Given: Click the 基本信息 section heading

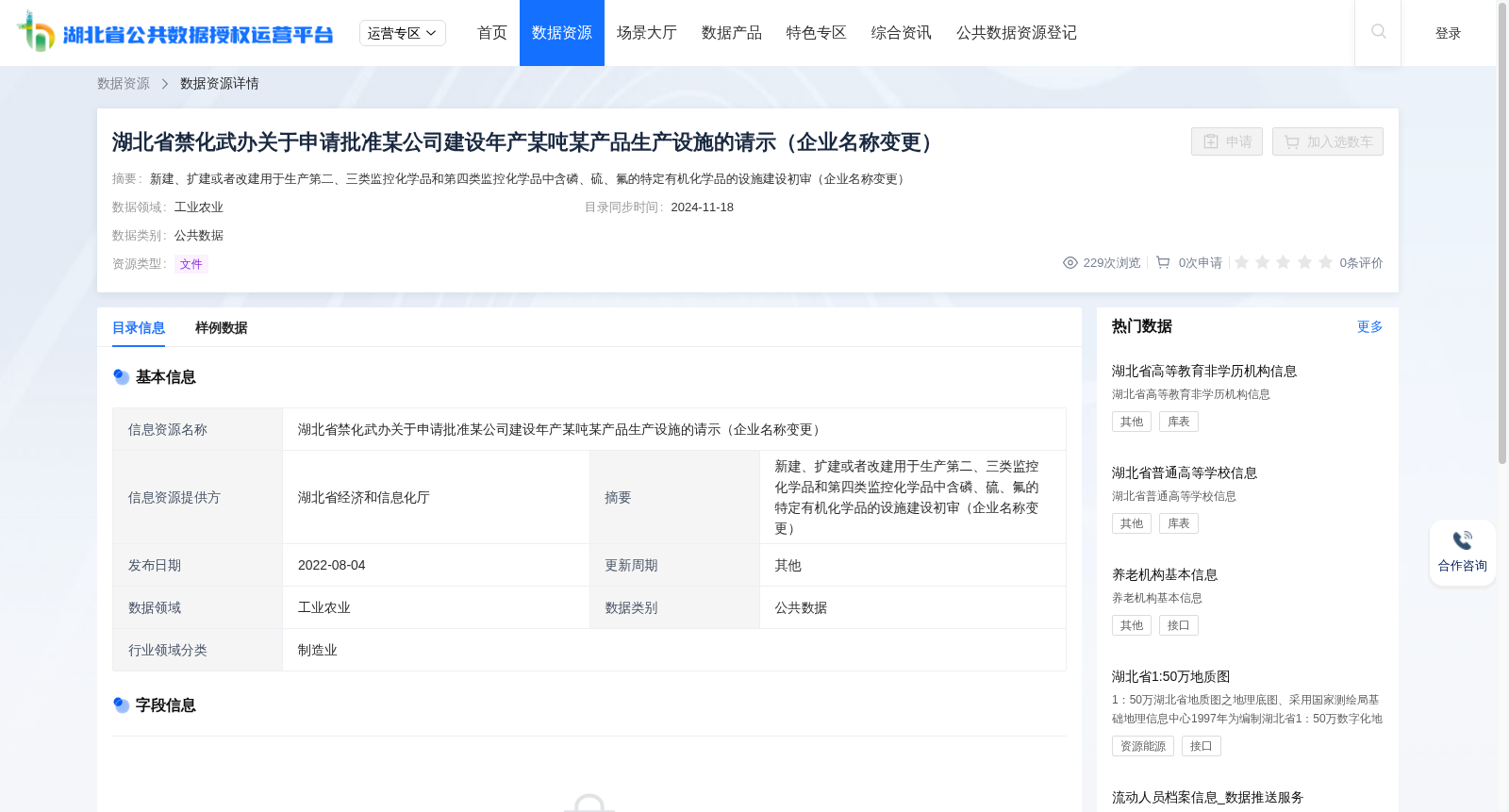Looking at the screenshot, I should point(166,377).
